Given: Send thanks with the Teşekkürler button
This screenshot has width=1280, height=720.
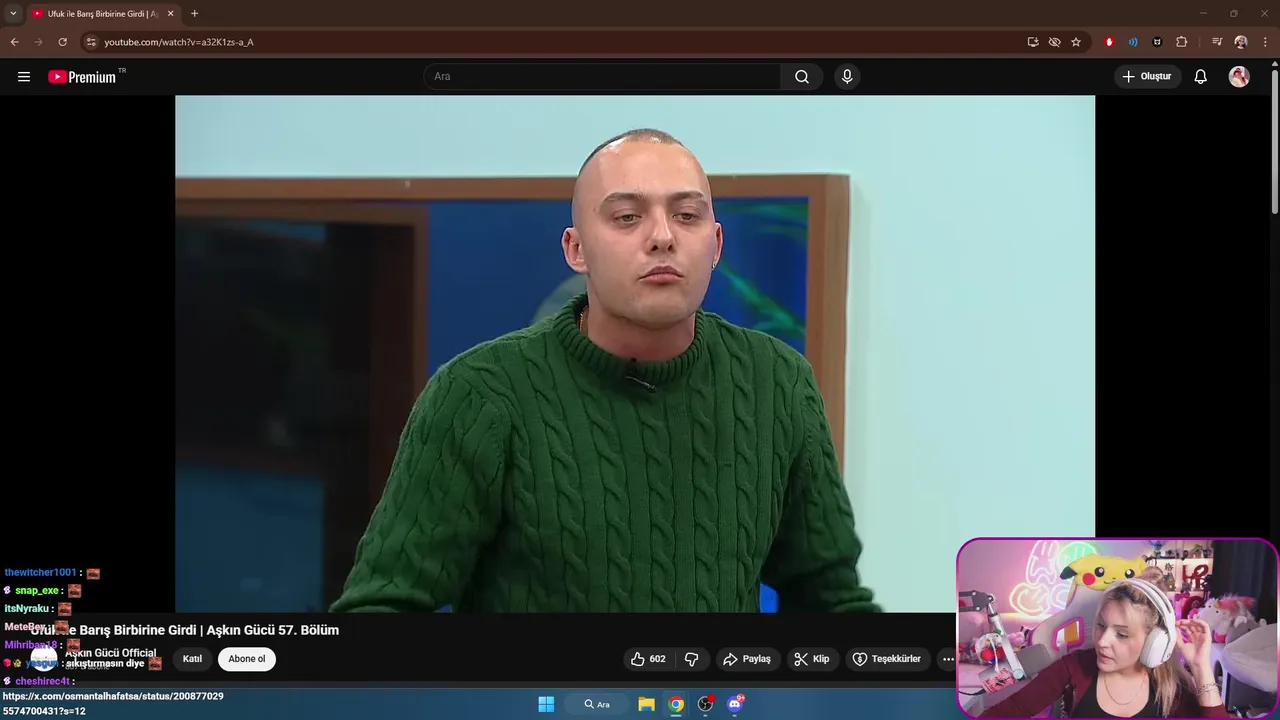Looking at the screenshot, I should pyautogui.click(x=886, y=659).
